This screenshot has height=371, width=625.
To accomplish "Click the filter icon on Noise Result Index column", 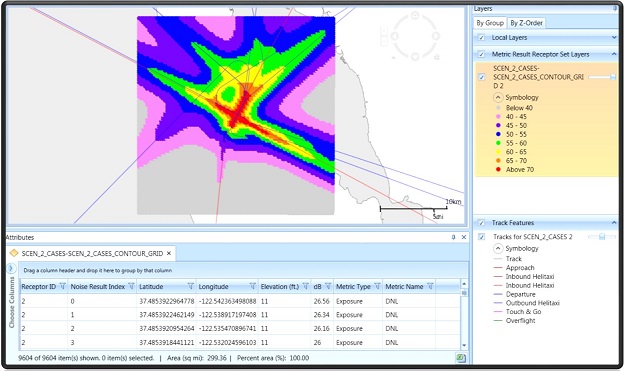I will (132, 286).
